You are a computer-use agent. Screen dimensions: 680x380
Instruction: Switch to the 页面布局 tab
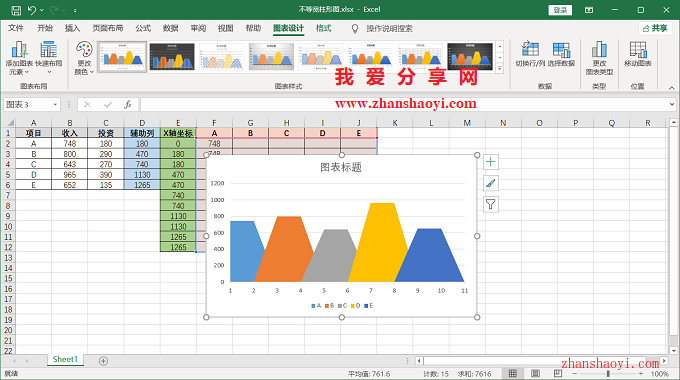[x=108, y=28]
